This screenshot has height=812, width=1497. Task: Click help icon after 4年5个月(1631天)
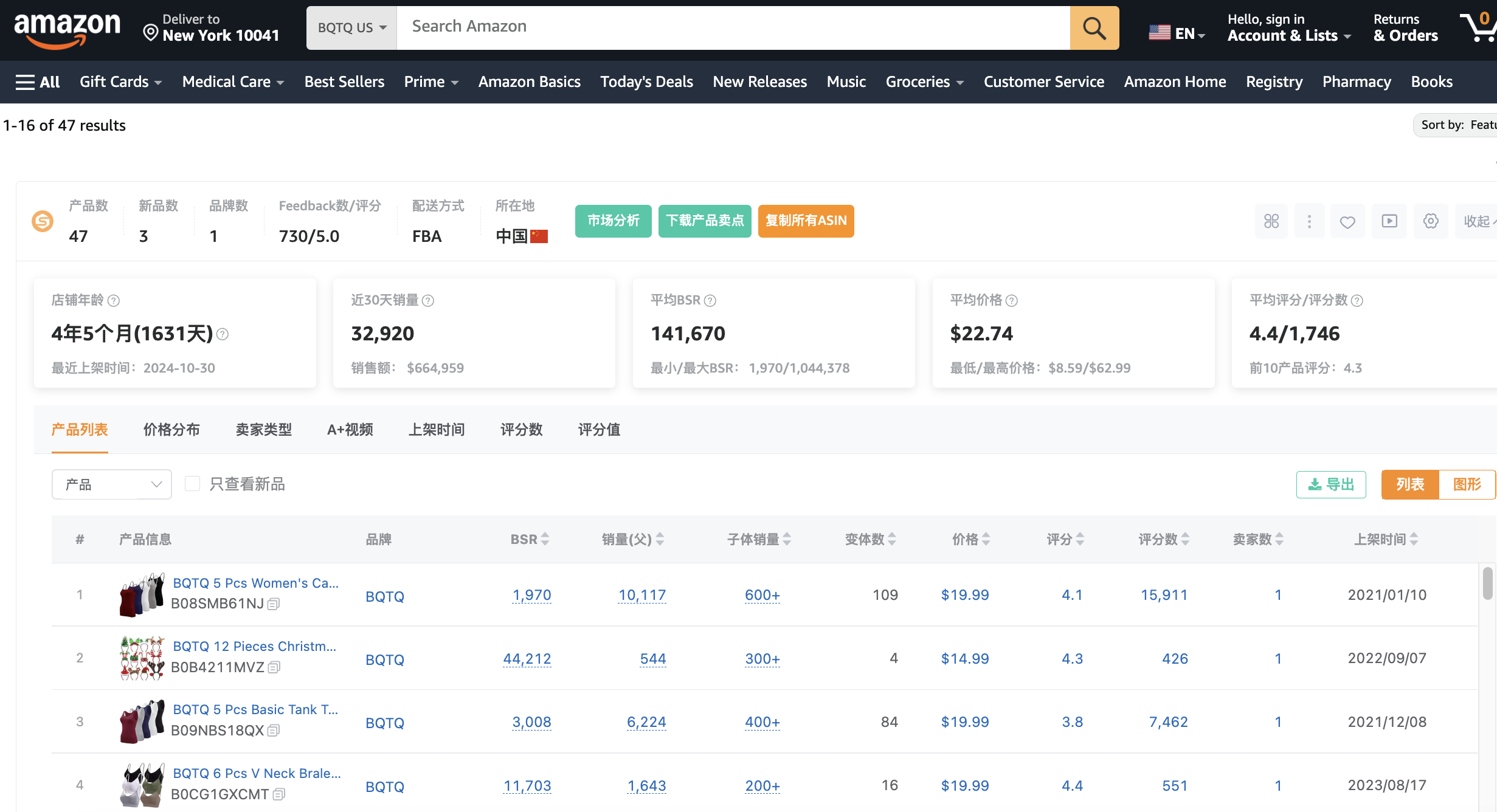tap(223, 334)
